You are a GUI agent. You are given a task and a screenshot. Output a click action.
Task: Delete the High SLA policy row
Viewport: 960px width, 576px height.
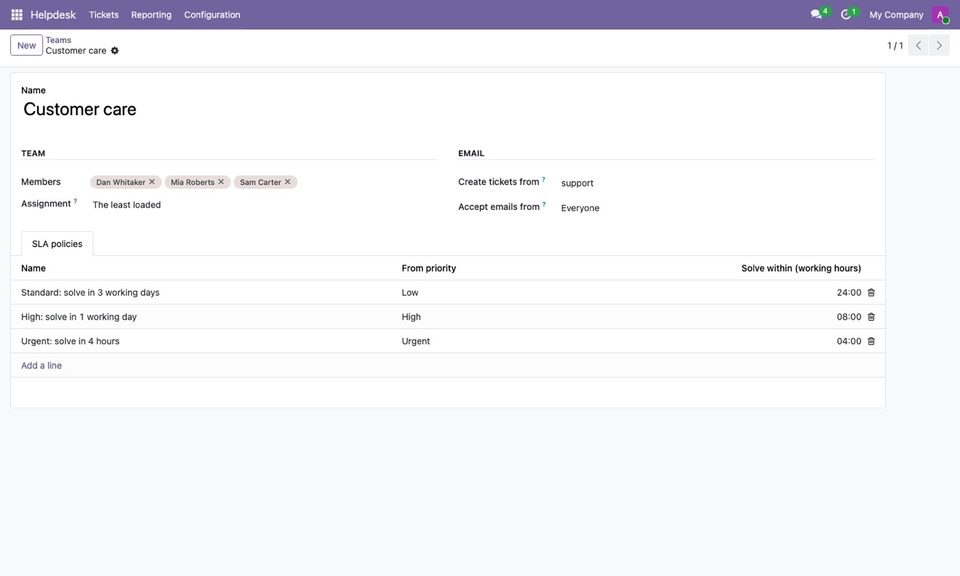pos(871,317)
